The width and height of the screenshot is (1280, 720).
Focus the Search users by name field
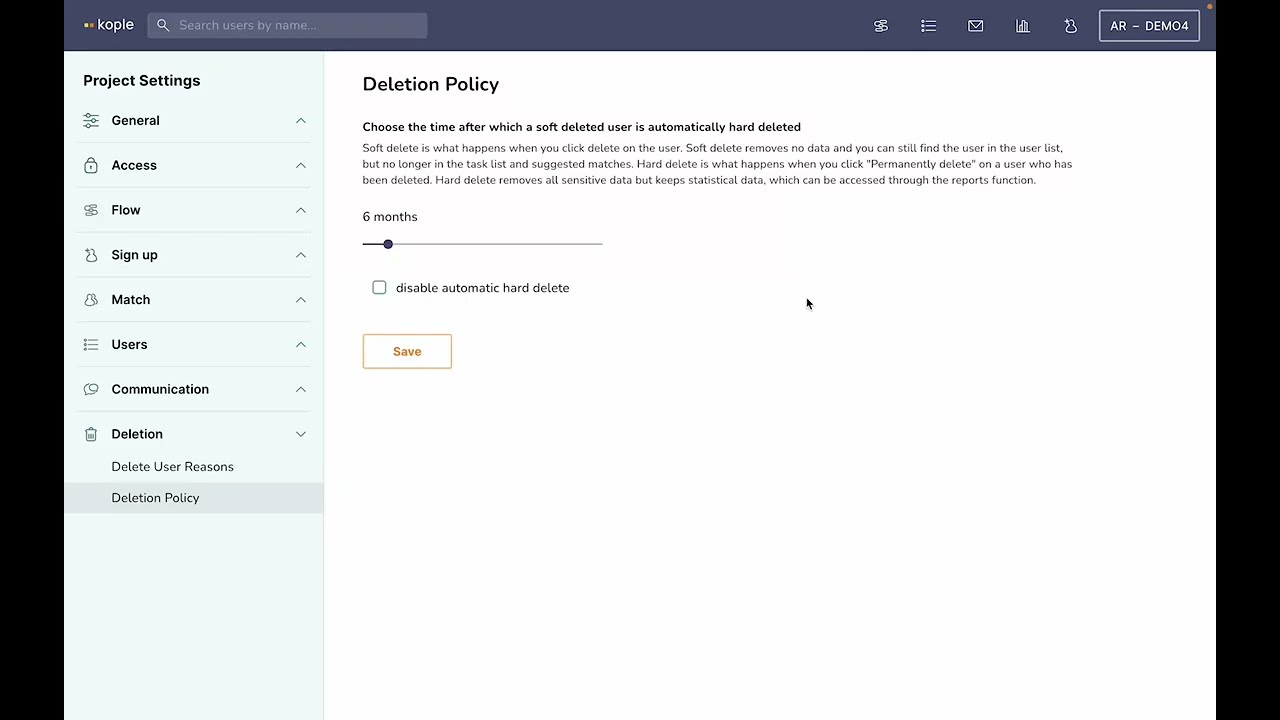[x=287, y=26]
